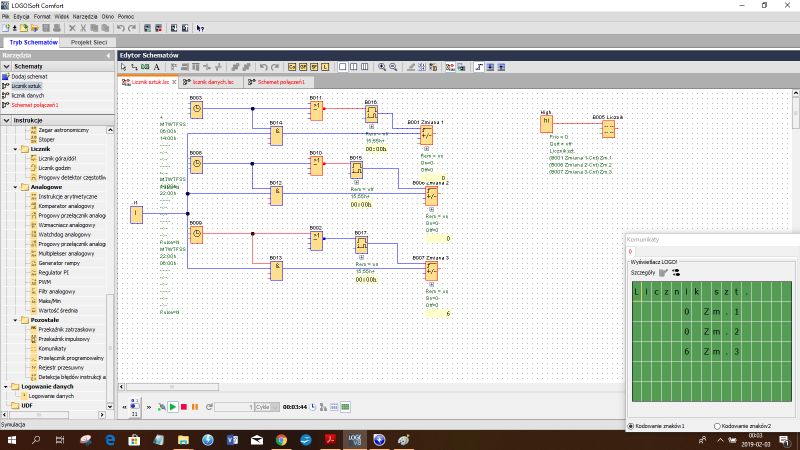Select Kodowanie znaków 2 radio button

717,426
